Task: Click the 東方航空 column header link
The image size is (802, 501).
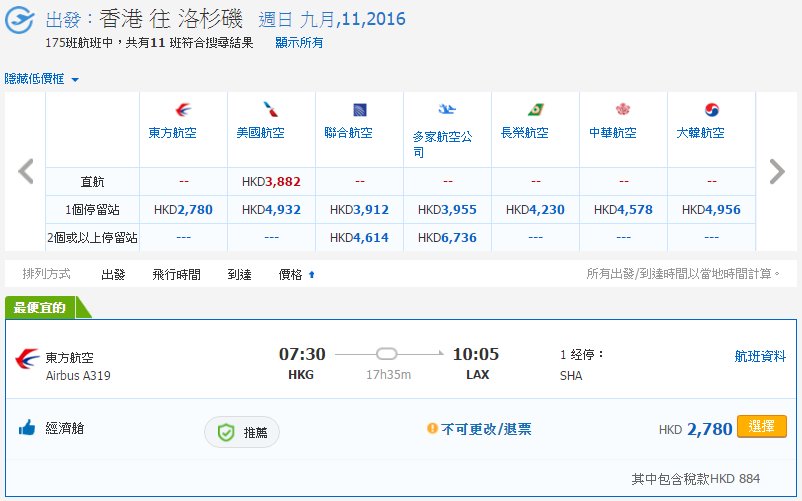Action: point(172,133)
